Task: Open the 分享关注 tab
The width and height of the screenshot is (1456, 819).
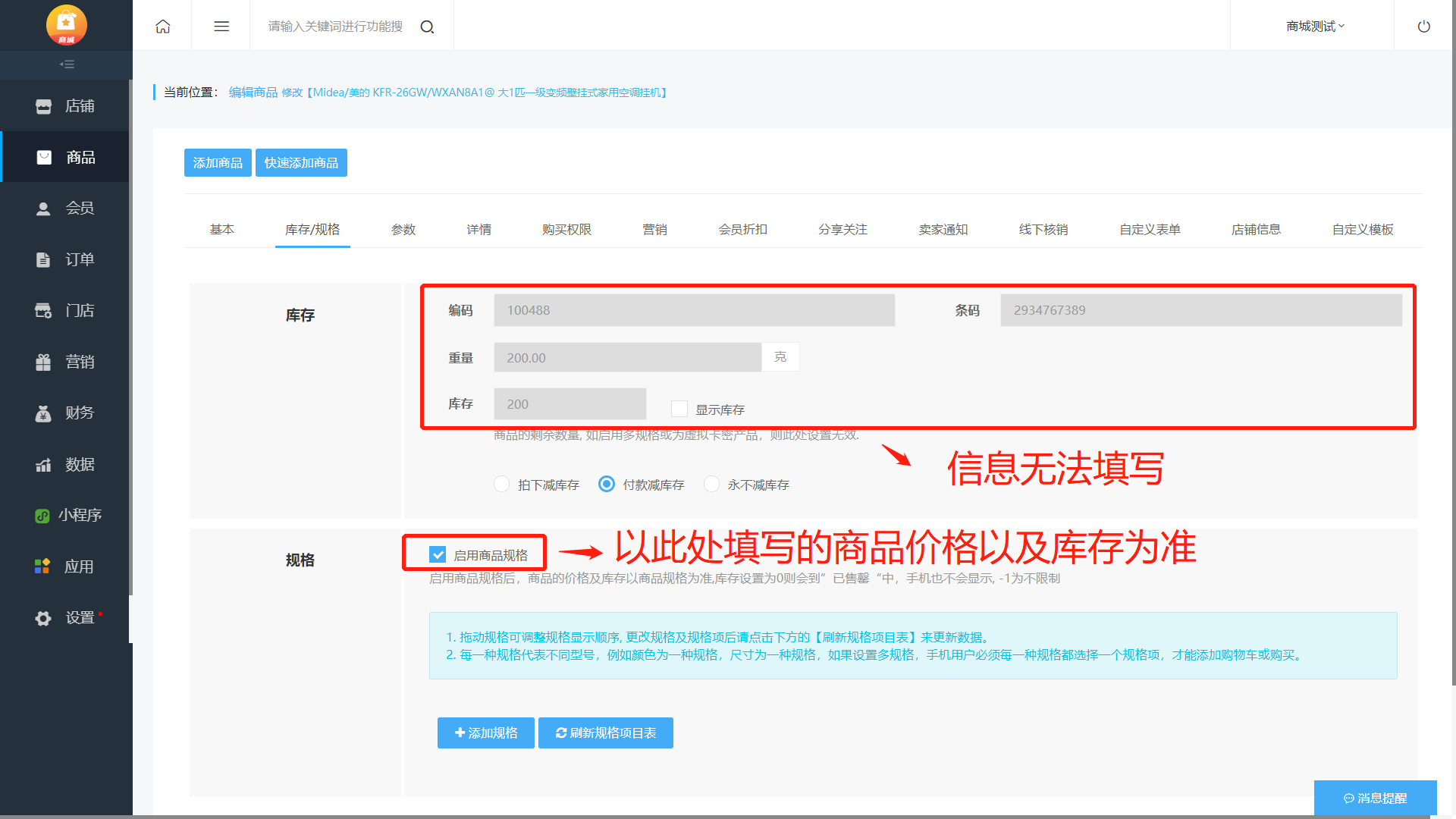Action: [843, 229]
